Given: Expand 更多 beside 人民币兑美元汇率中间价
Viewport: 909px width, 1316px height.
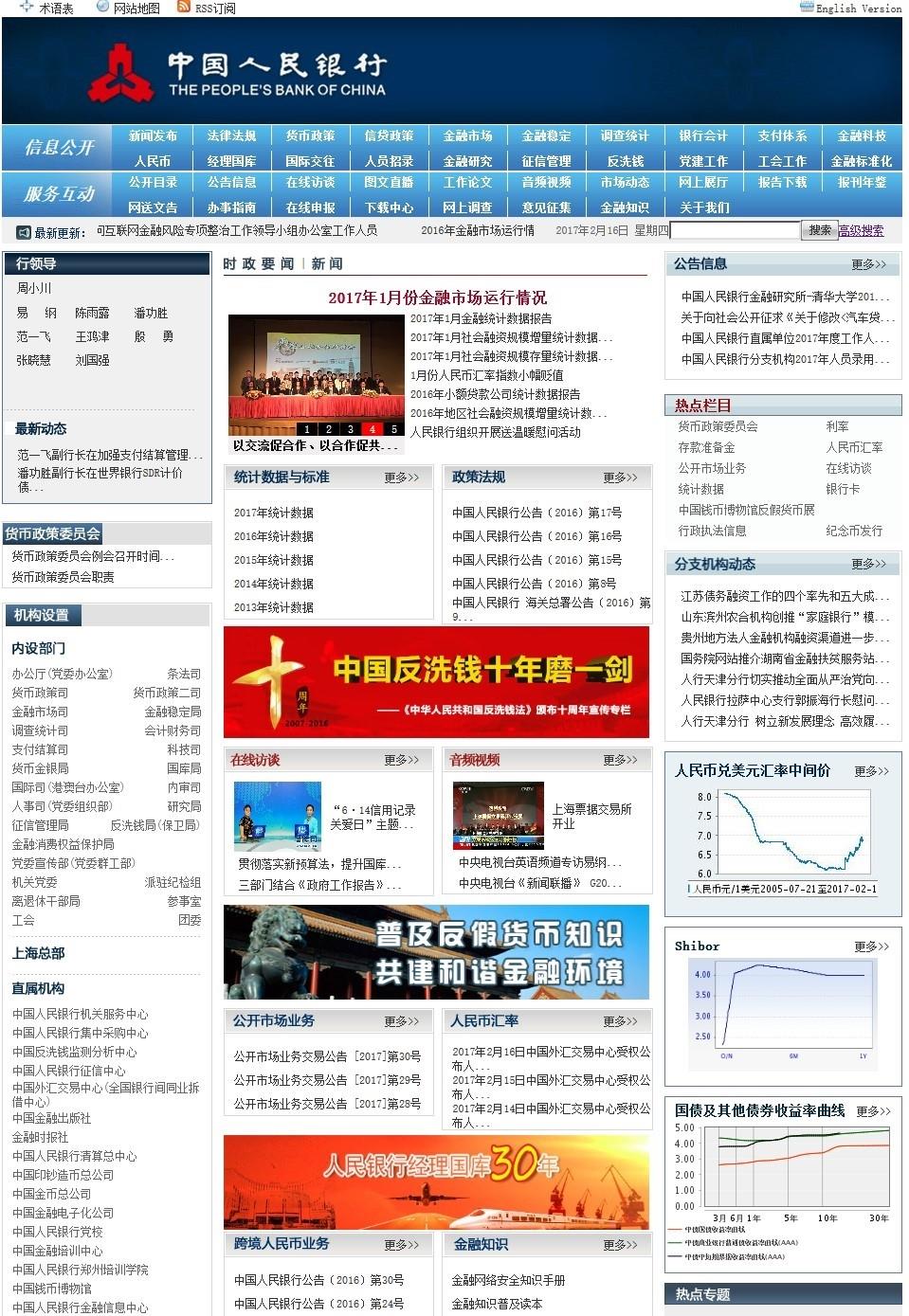Looking at the screenshot, I should click(872, 771).
